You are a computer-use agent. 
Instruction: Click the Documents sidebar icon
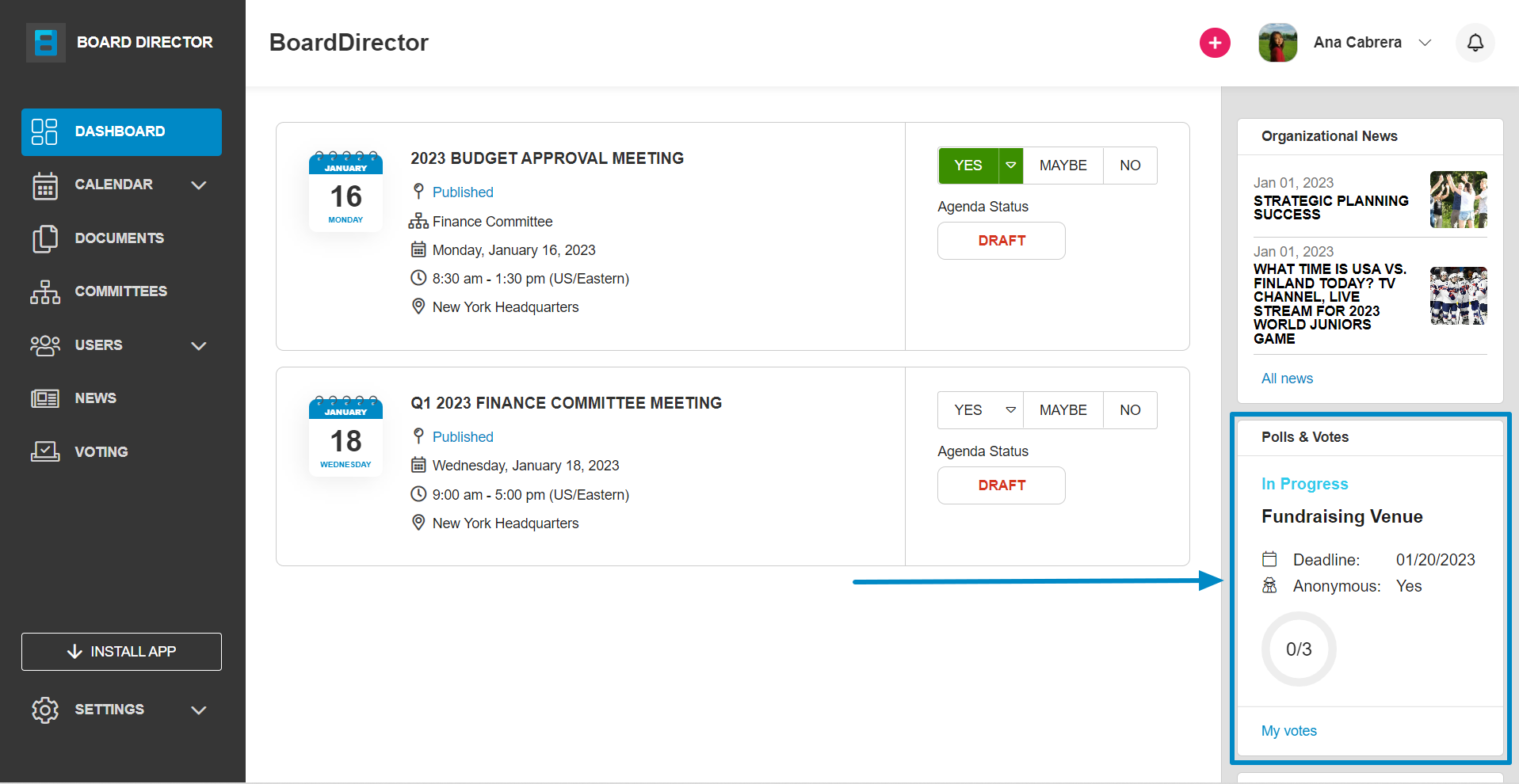tap(45, 238)
